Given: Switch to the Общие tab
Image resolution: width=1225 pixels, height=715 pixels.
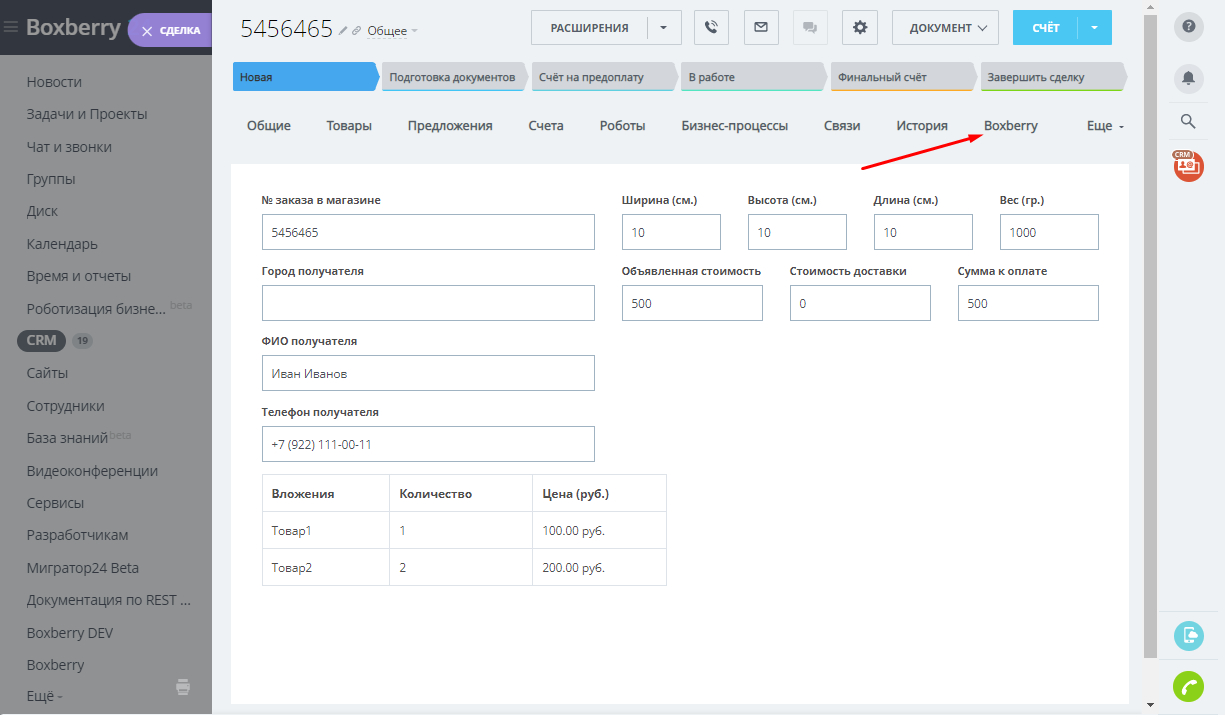Looking at the screenshot, I should coord(269,126).
